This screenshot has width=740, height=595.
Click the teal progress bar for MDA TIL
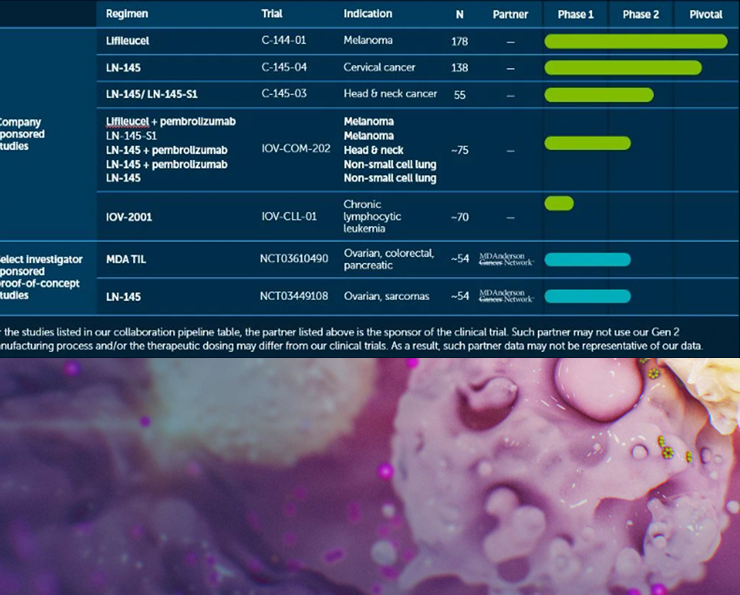[587, 259]
